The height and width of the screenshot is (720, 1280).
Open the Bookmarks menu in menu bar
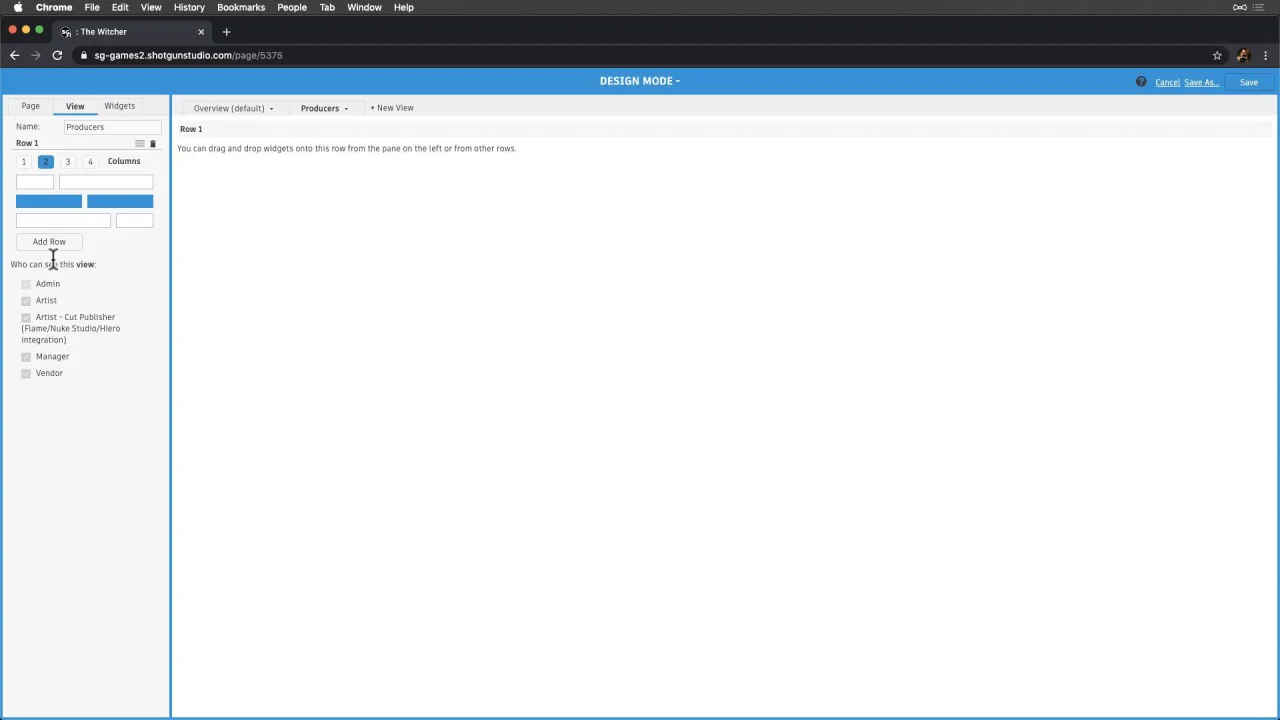(241, 7)
